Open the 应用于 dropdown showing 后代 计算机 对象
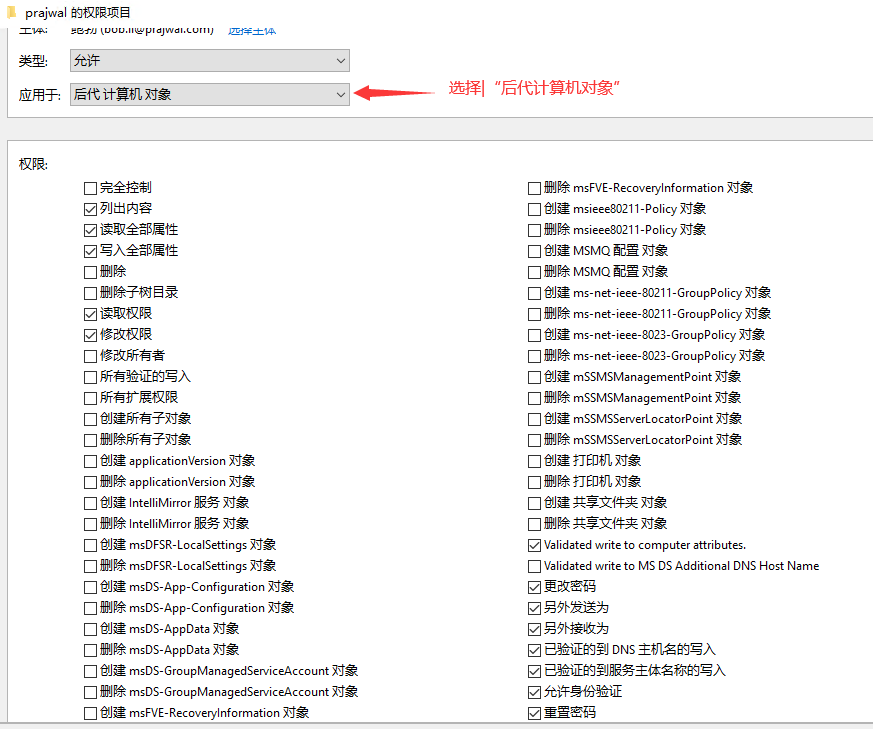Image resolution: width=873 pixels, height=729 pixels. 210,95
